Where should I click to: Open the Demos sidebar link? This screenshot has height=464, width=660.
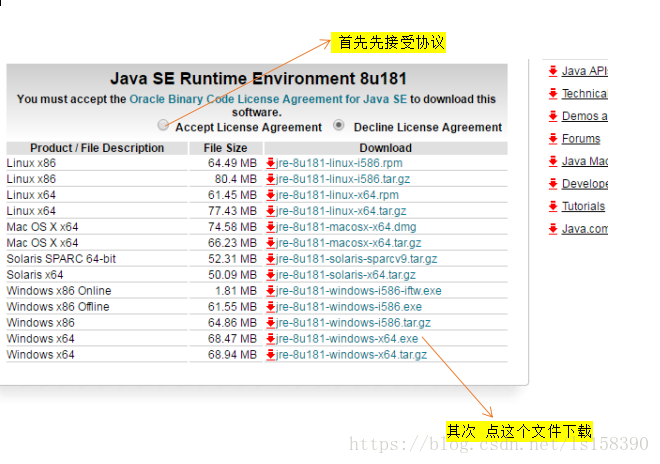(x=585, y=116)
